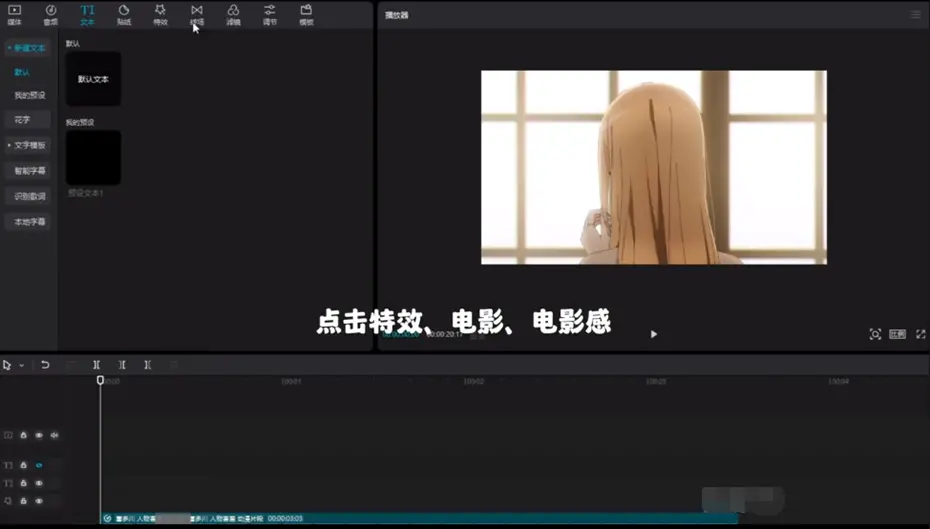The image size is (930, 529).
Task: Hide the bottom effects track
Action: click(x=39, y=501)
